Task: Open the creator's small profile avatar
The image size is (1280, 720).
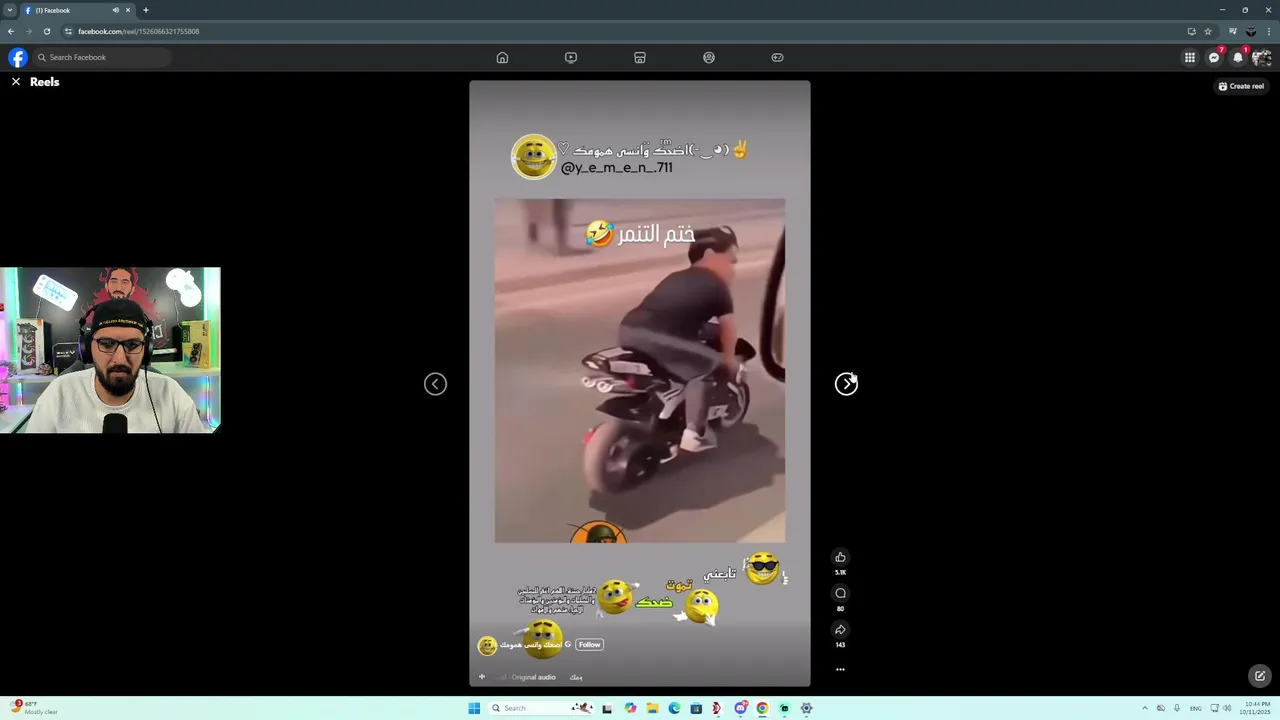Action: [487, 646]
